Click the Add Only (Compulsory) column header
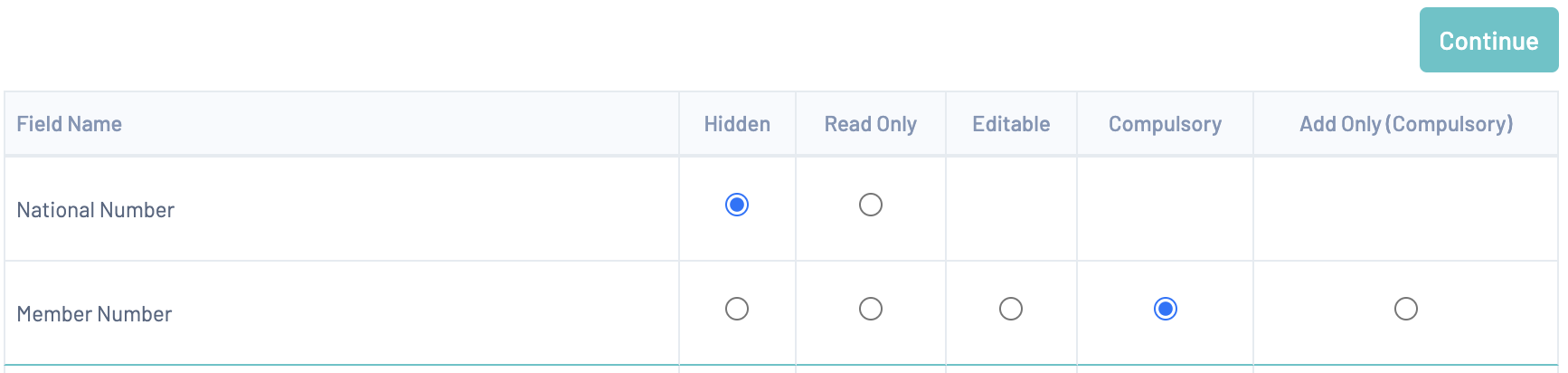This screenshot has width=1568, height=373. pos(1405,124)
